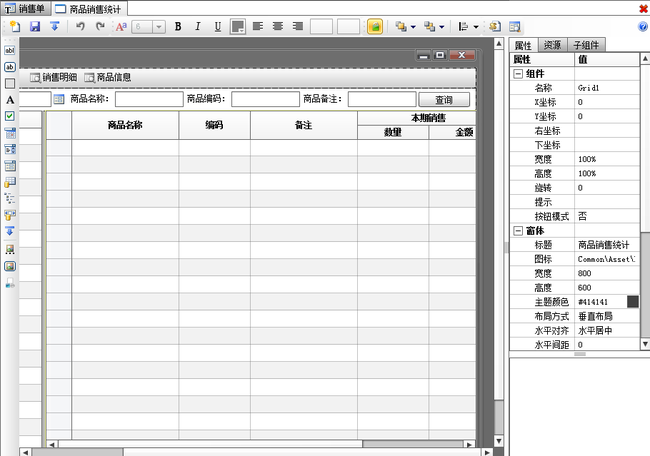Viewport: 650px width, 456px height.
Task: Toggle bold formatting
Action: (x=178, y=27)
